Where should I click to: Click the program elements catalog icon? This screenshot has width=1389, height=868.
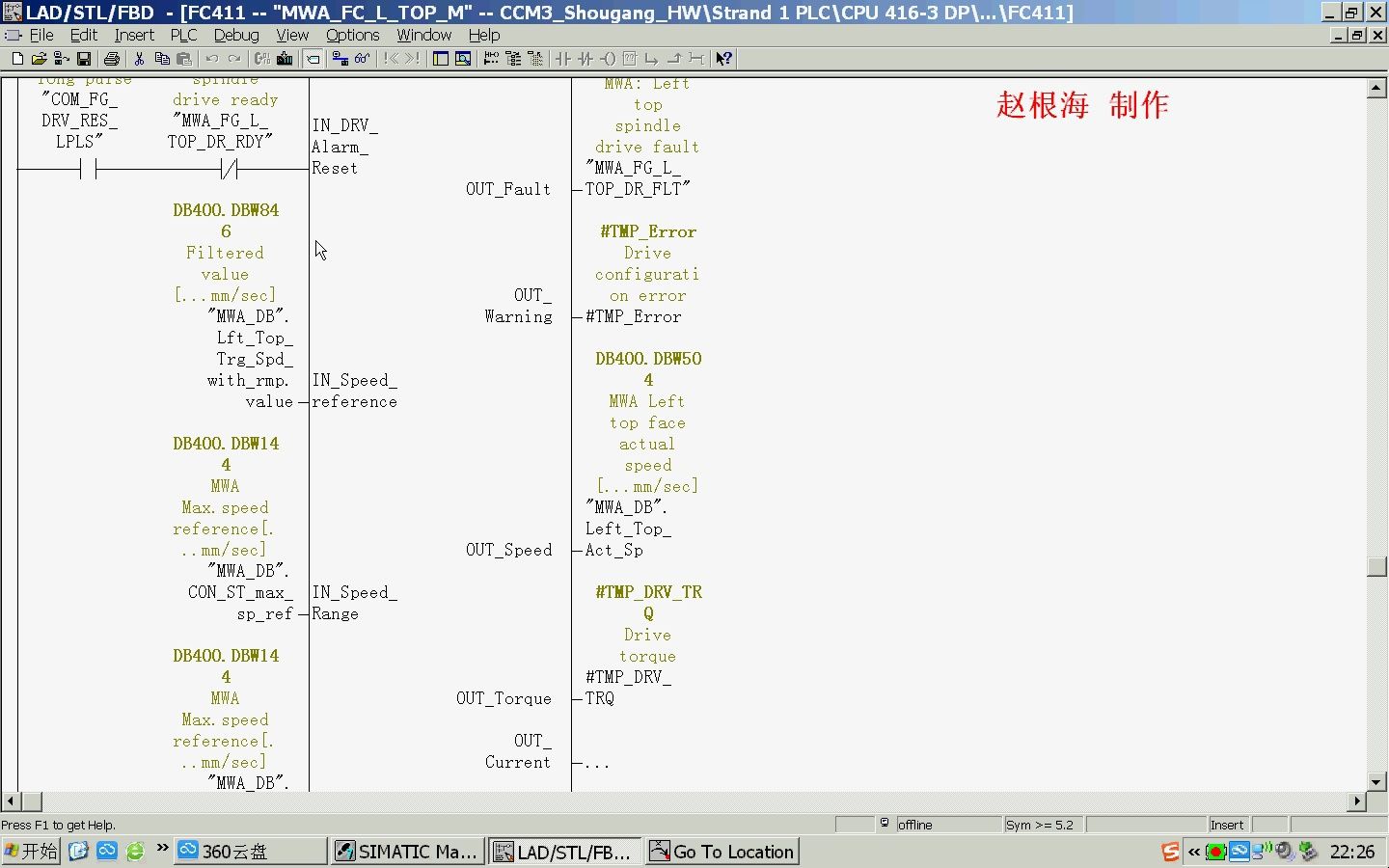[x=513, y=59]
